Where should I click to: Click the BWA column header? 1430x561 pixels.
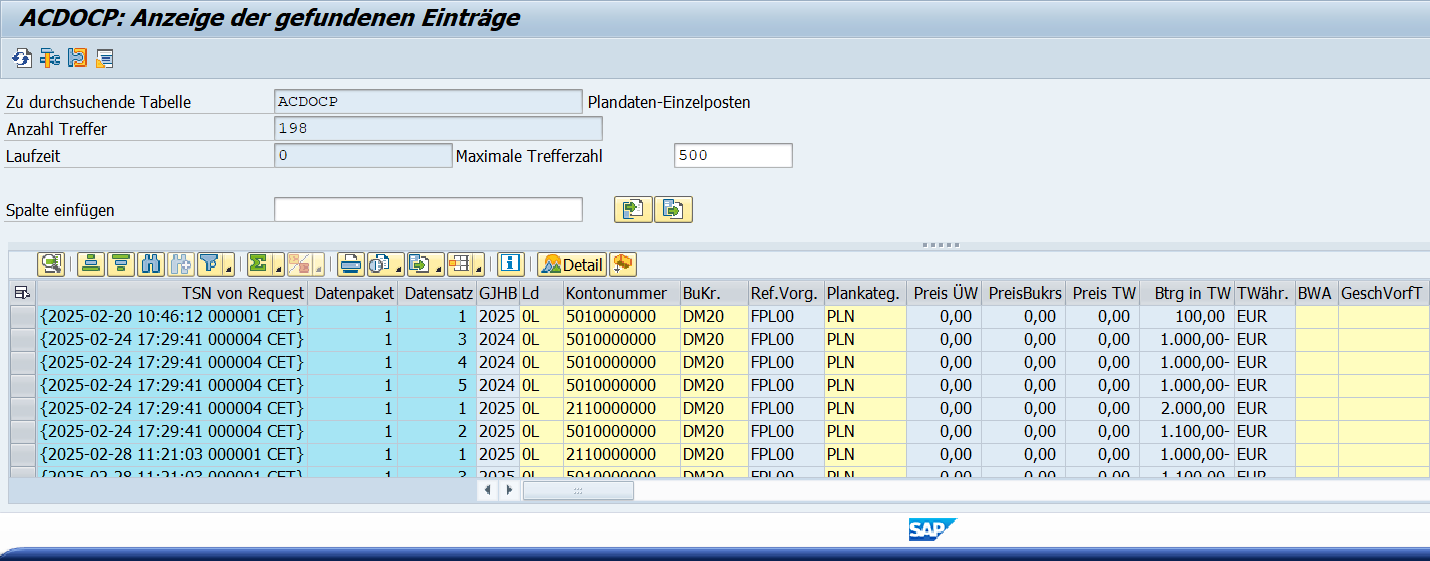click(x=1316, y=293)
